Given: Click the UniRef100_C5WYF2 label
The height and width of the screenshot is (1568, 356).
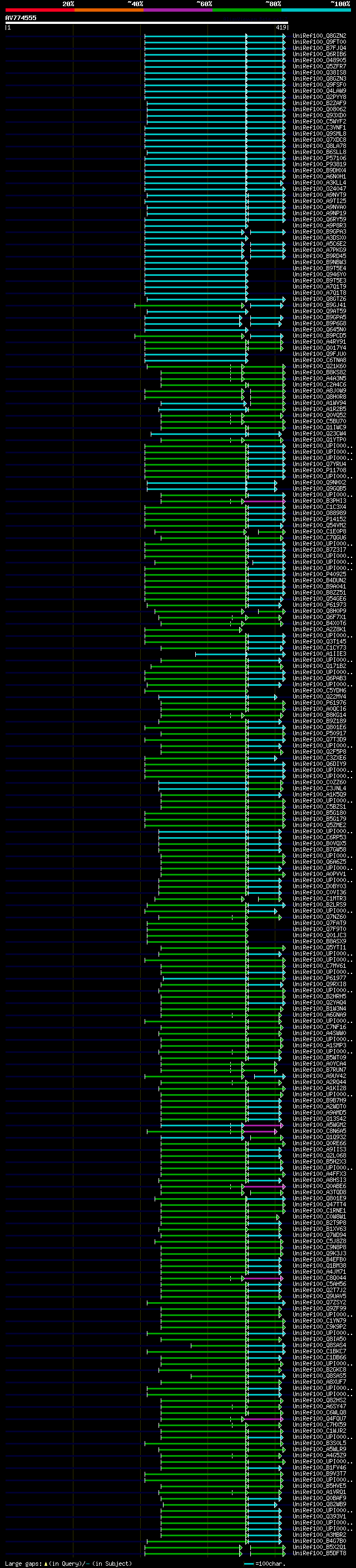Looking at the screenshot, I should (319, 121).
